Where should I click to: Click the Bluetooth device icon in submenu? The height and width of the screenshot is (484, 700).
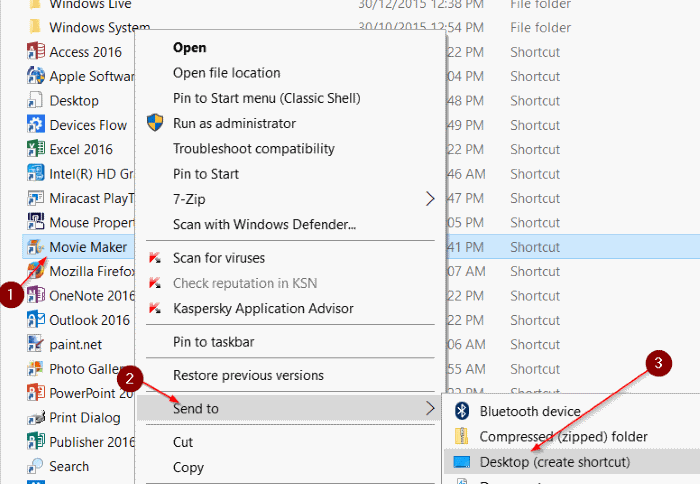click(462, 411)
